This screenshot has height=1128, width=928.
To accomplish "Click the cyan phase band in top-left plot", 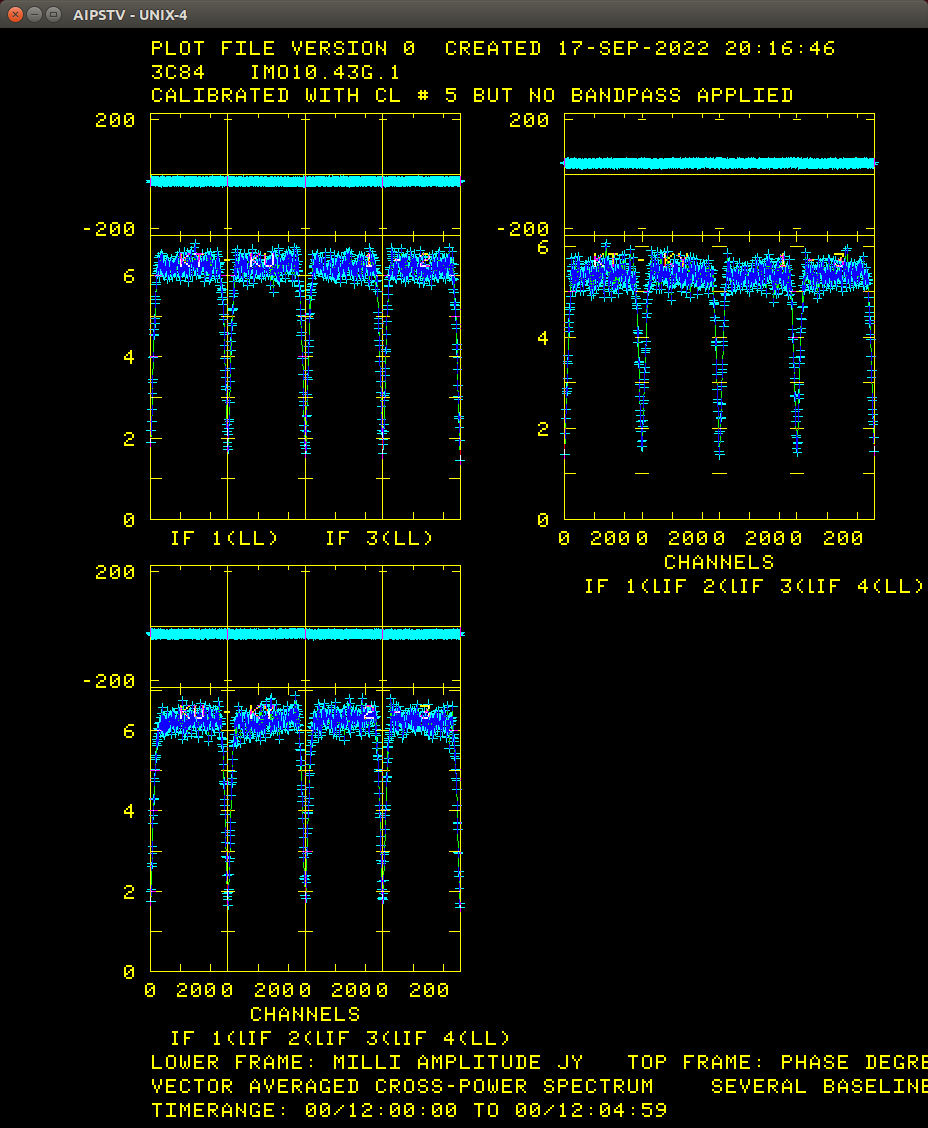I will point(305,181).
